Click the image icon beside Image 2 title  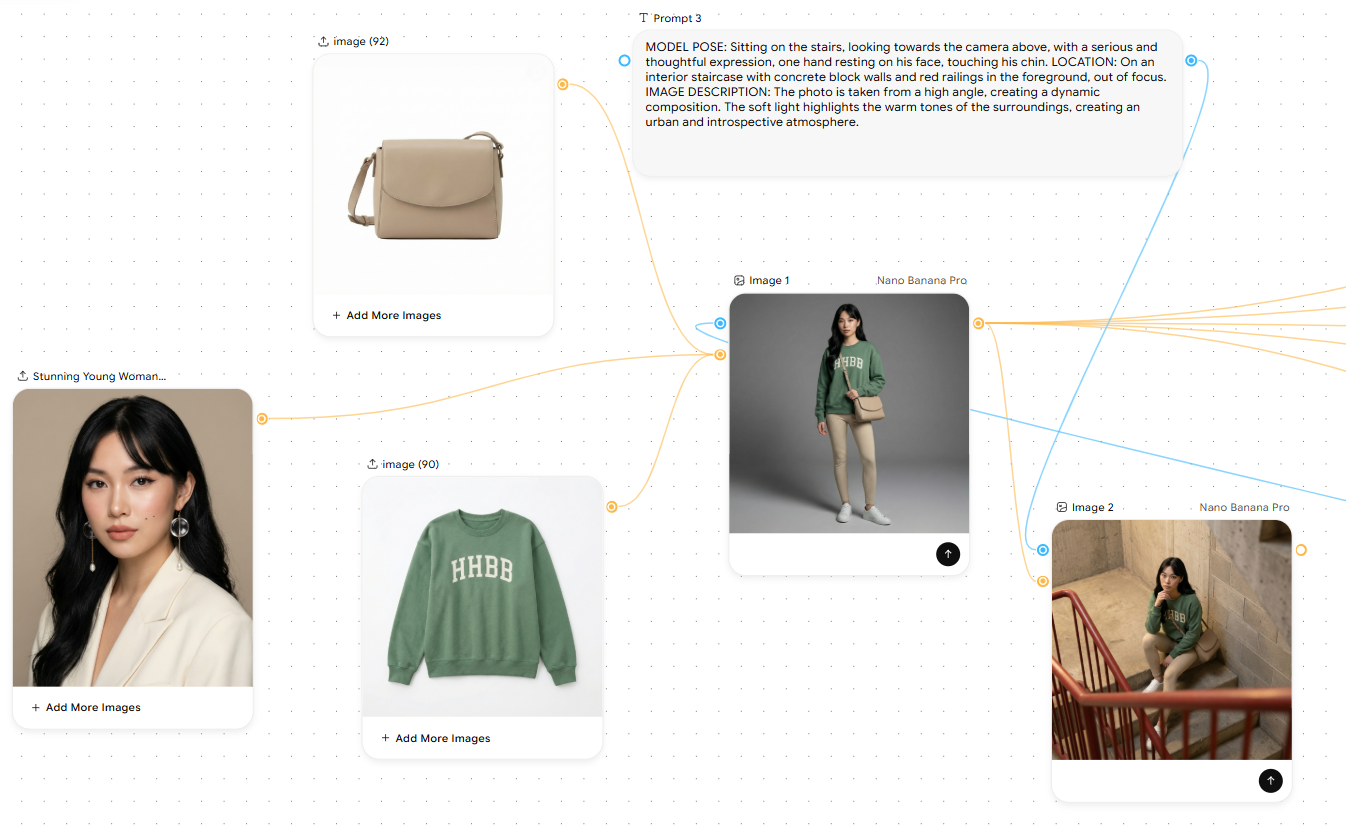click(x=1062, y=508)
